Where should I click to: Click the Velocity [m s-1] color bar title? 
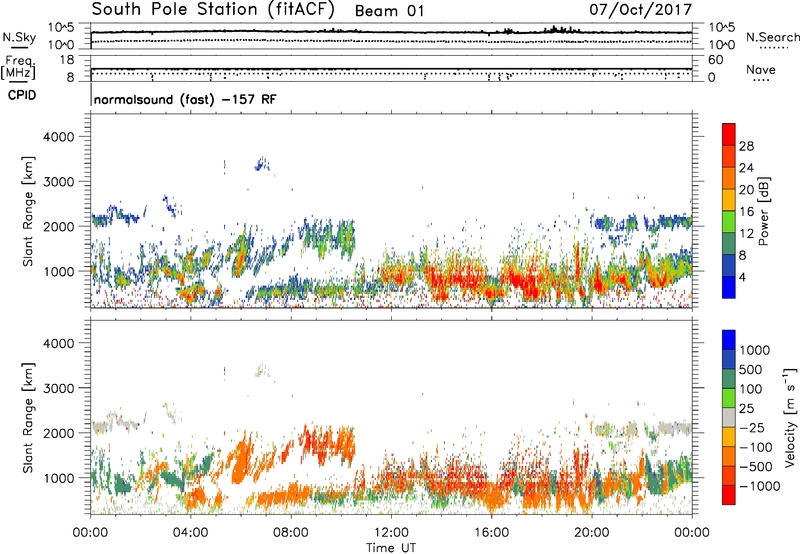tap(790, 417)
